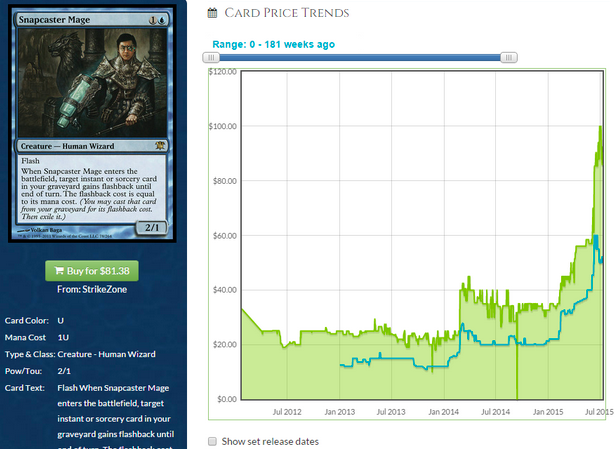Image resolution: width=615 pixels, height=458 pixels.
Task: Click the Type & Class label
Action: click(x=30, y=354)
